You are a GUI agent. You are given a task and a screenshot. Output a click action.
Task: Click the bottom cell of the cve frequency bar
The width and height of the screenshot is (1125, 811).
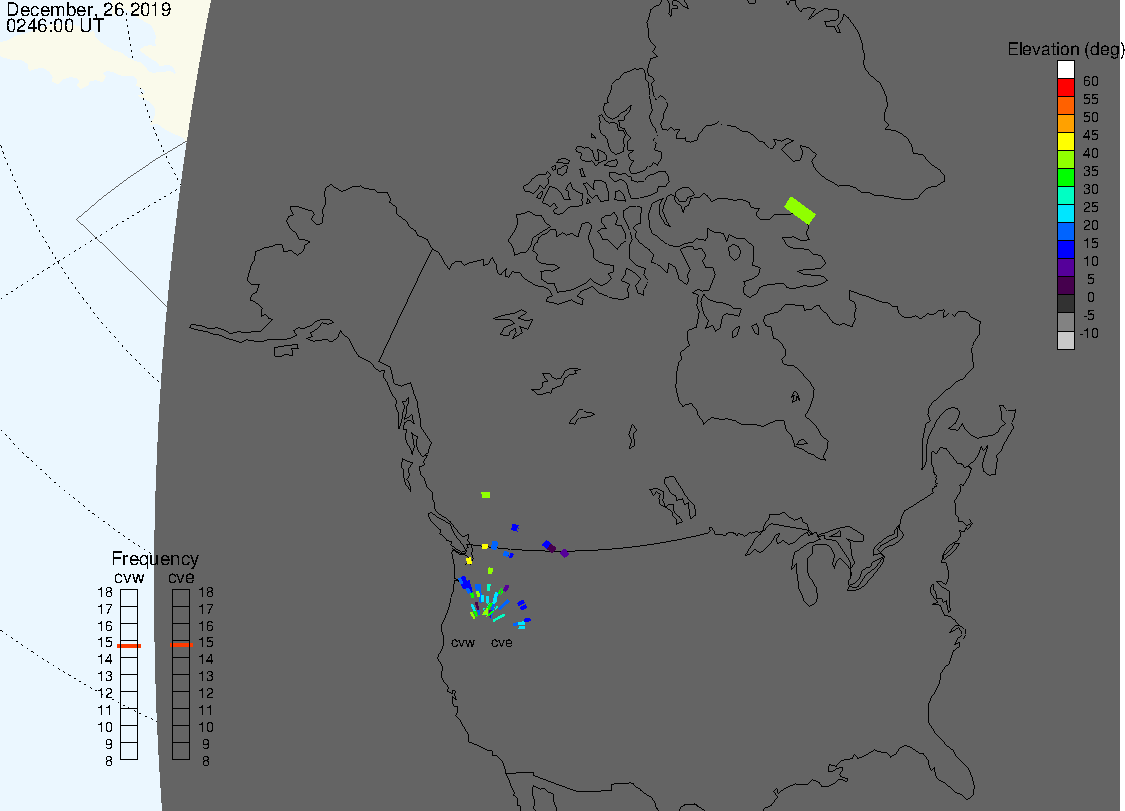click(181, 751)
